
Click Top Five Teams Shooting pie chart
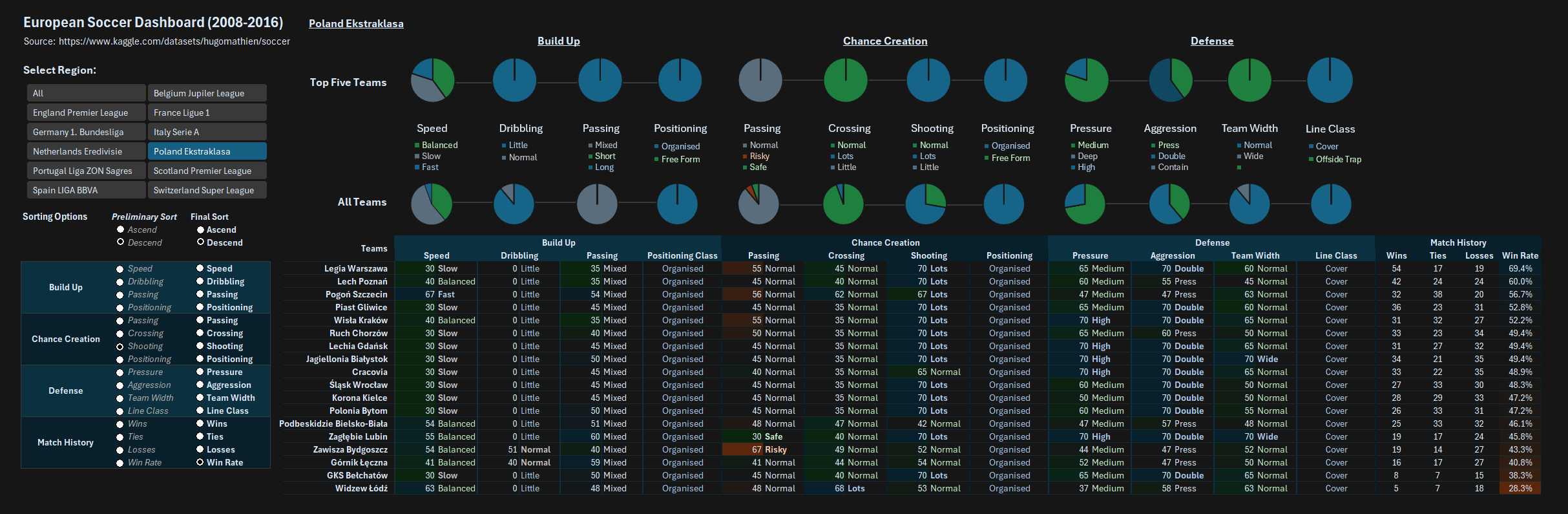click(928, 80)
